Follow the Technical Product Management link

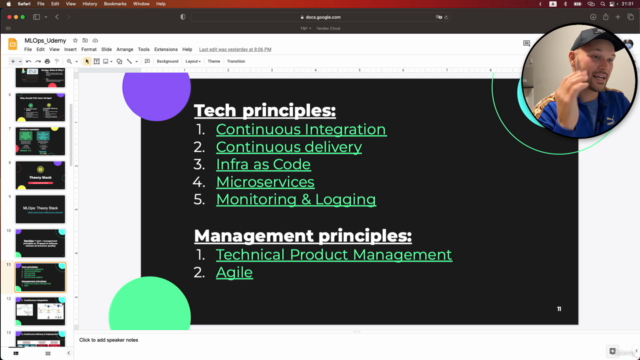click(x=334, y=255)
